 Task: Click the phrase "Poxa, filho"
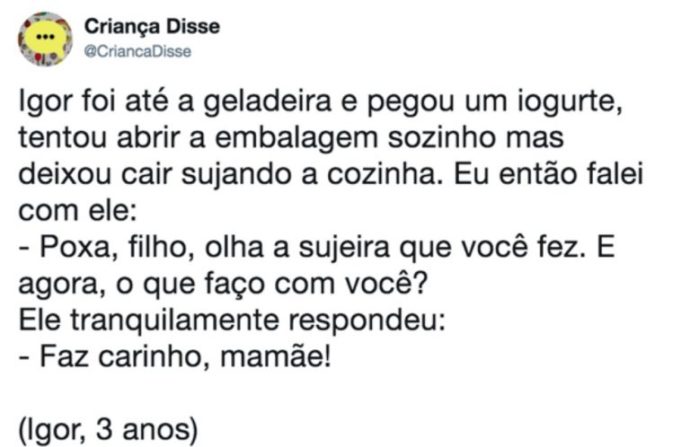[118, 248]
